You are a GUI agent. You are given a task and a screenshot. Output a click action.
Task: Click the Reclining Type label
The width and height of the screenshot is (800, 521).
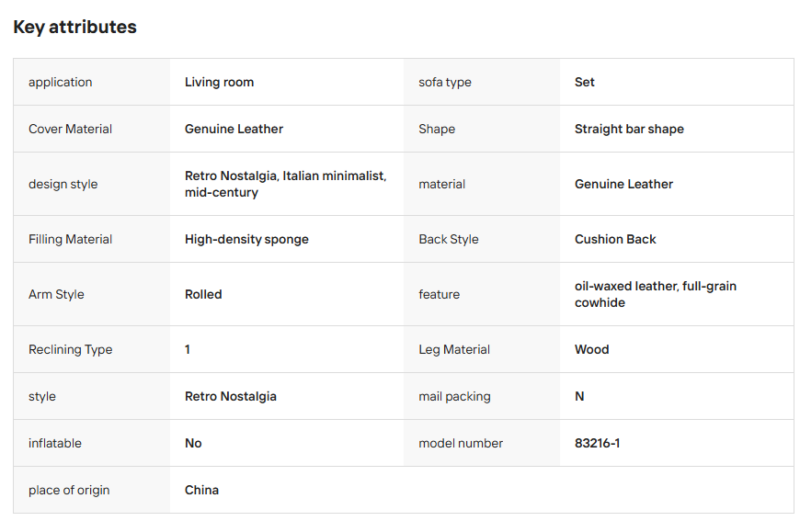click(70, 350)
